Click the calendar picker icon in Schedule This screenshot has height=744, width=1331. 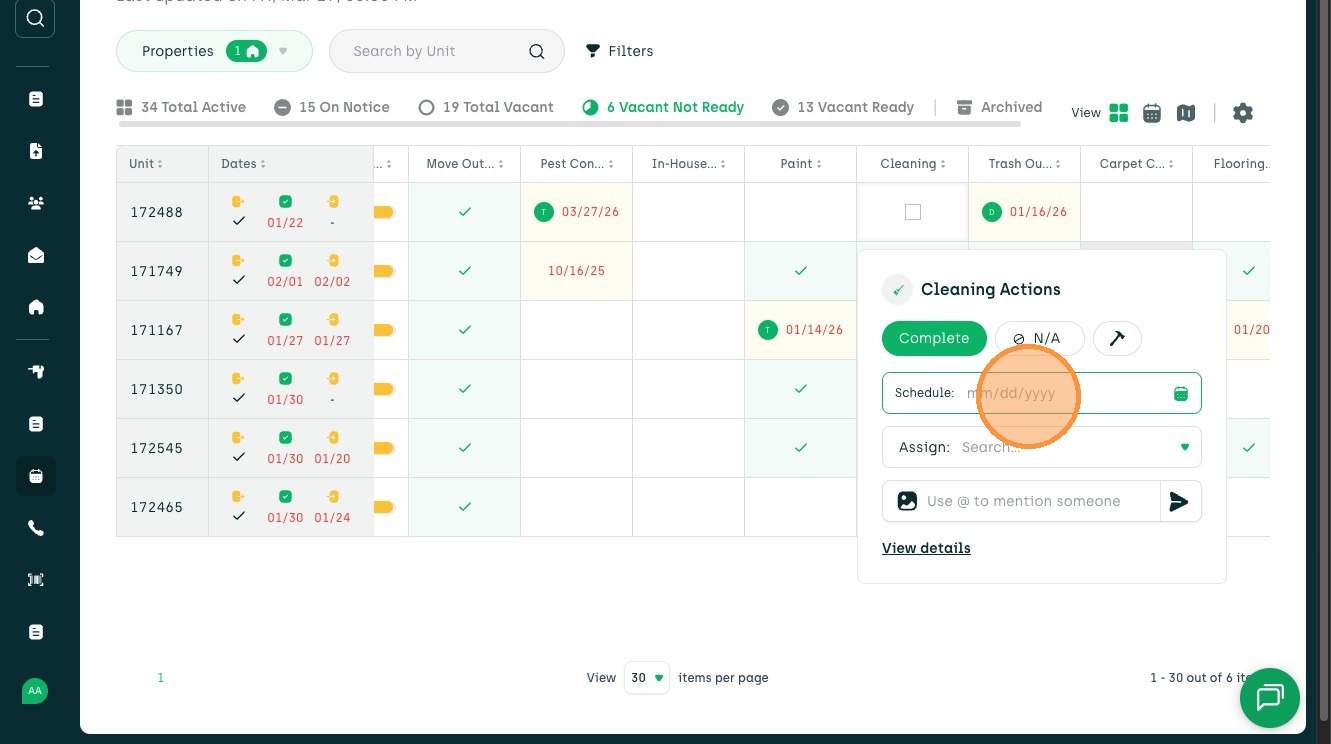coord(1181,393)
